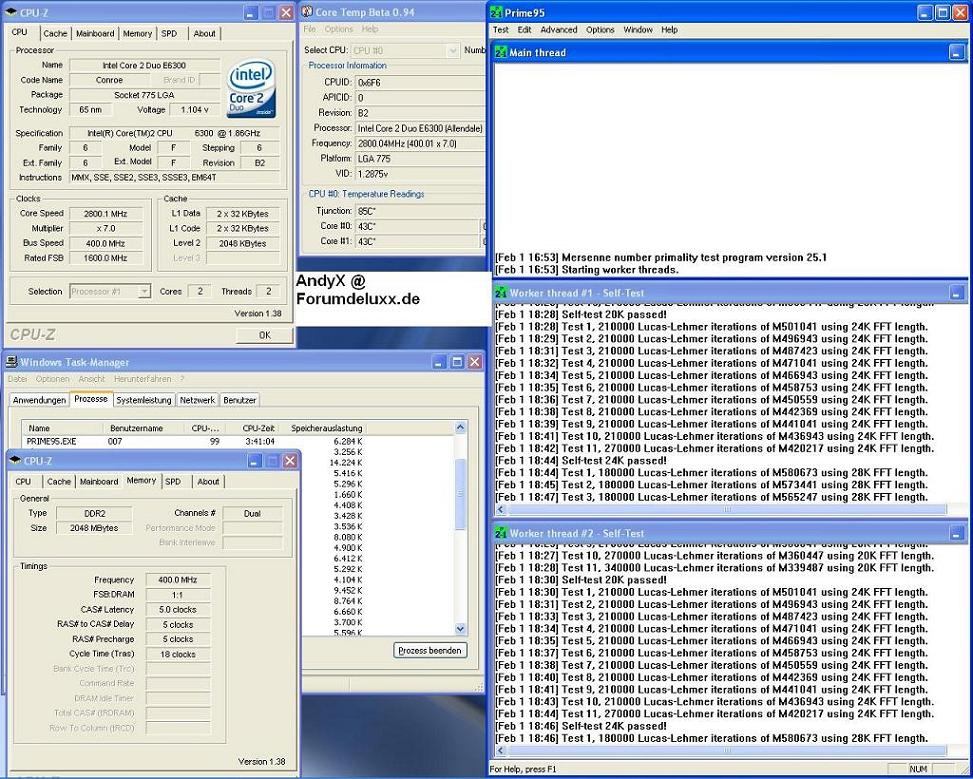Sort processes by Name column header
This screenshot has height=779, width=973.
(x=62, y=428)
